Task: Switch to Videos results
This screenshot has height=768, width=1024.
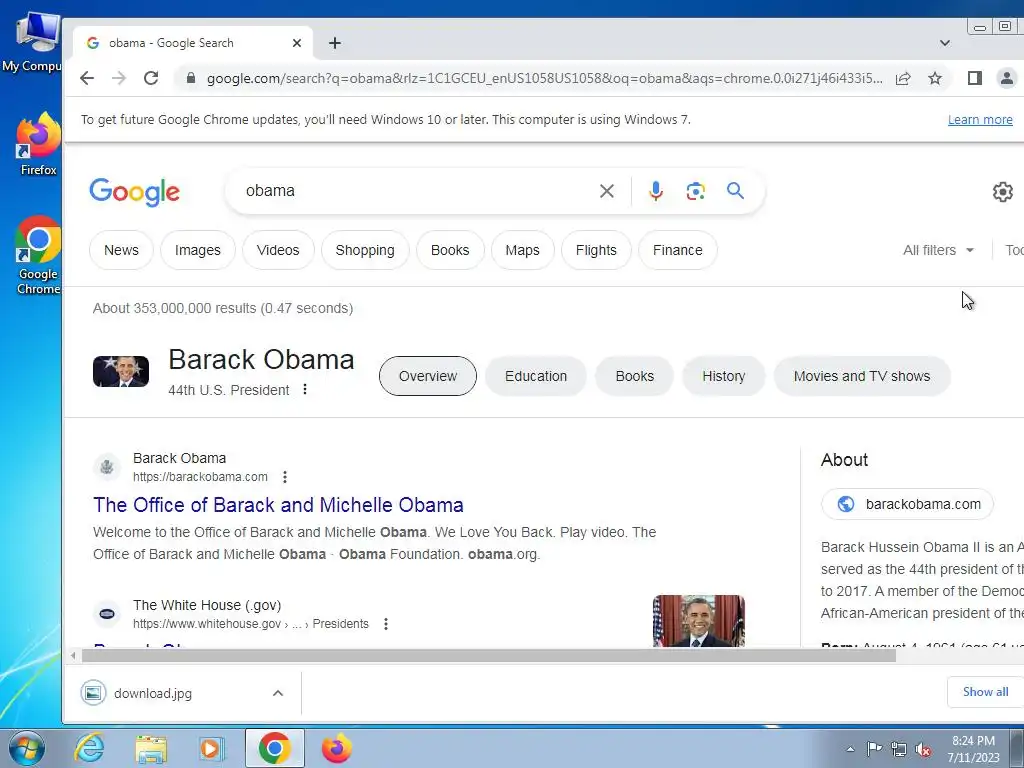Action: pos(278,250)
